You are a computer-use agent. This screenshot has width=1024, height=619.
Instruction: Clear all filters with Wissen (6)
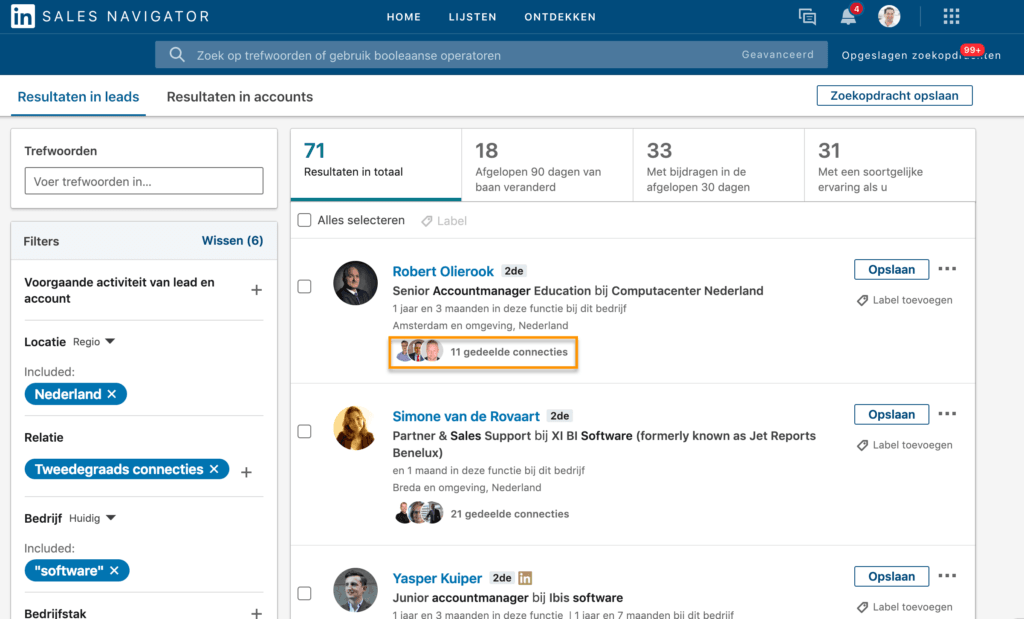[232, 241]
